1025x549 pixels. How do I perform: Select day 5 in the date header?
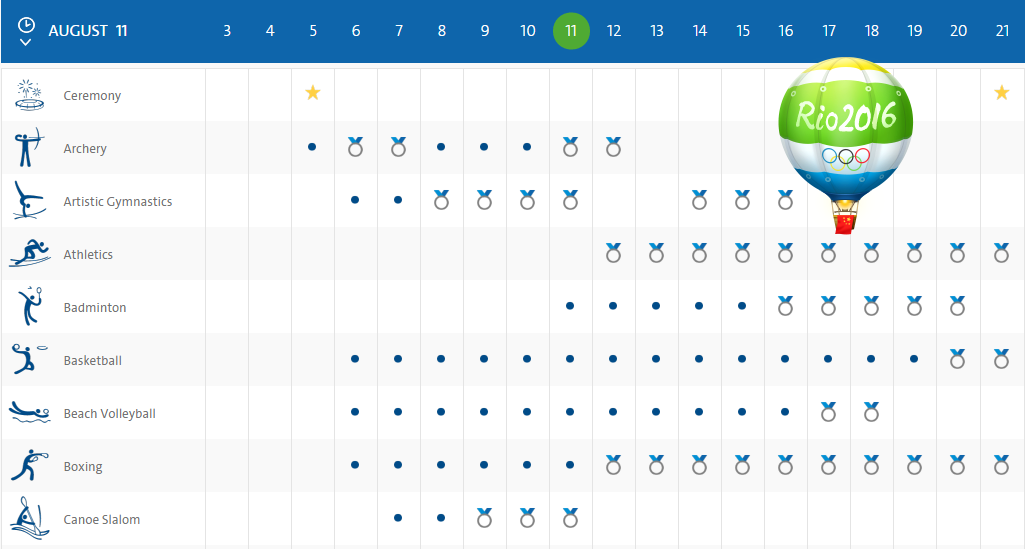click(313, 31)
